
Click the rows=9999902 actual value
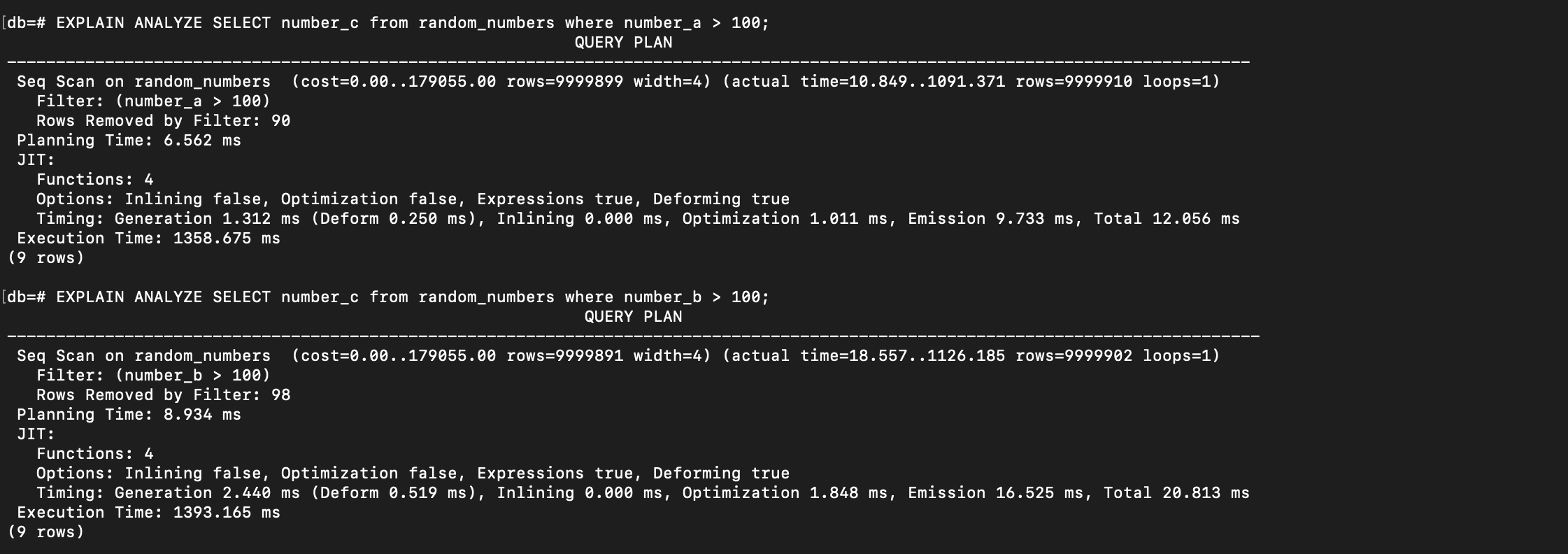[1074, 356]
